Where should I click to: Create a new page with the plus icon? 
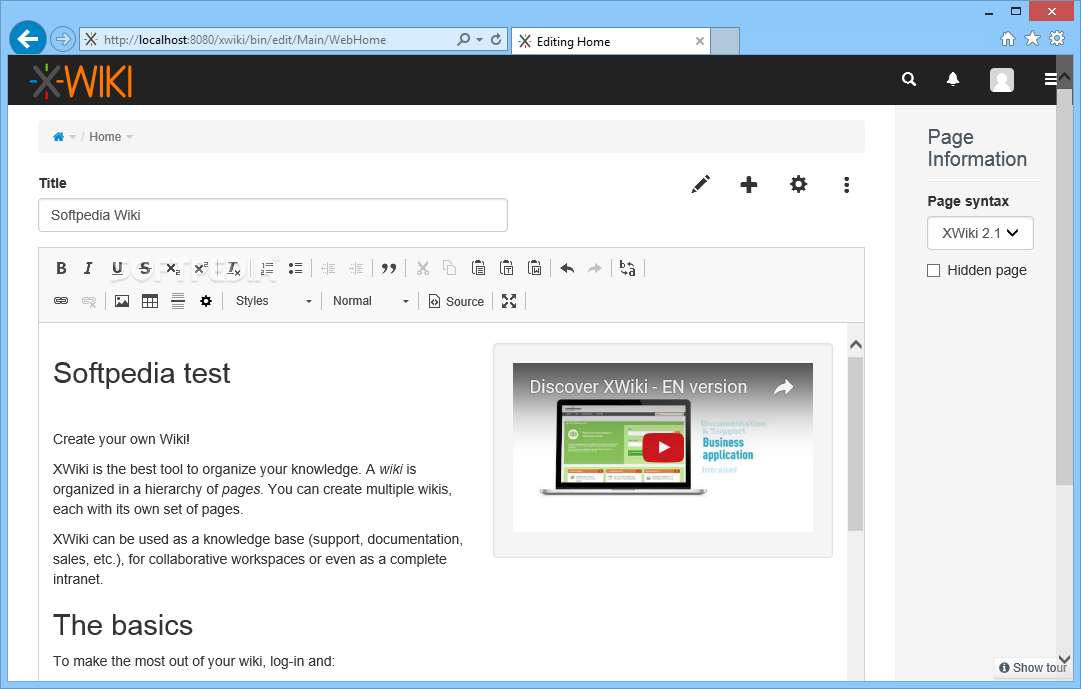749,184
